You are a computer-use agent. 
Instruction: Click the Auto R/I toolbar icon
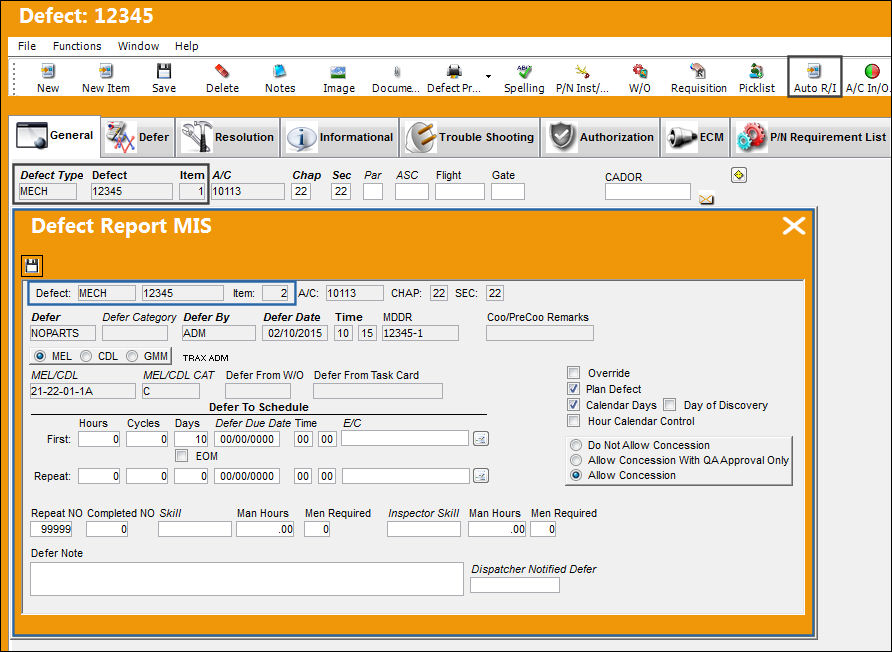[815, 71]
